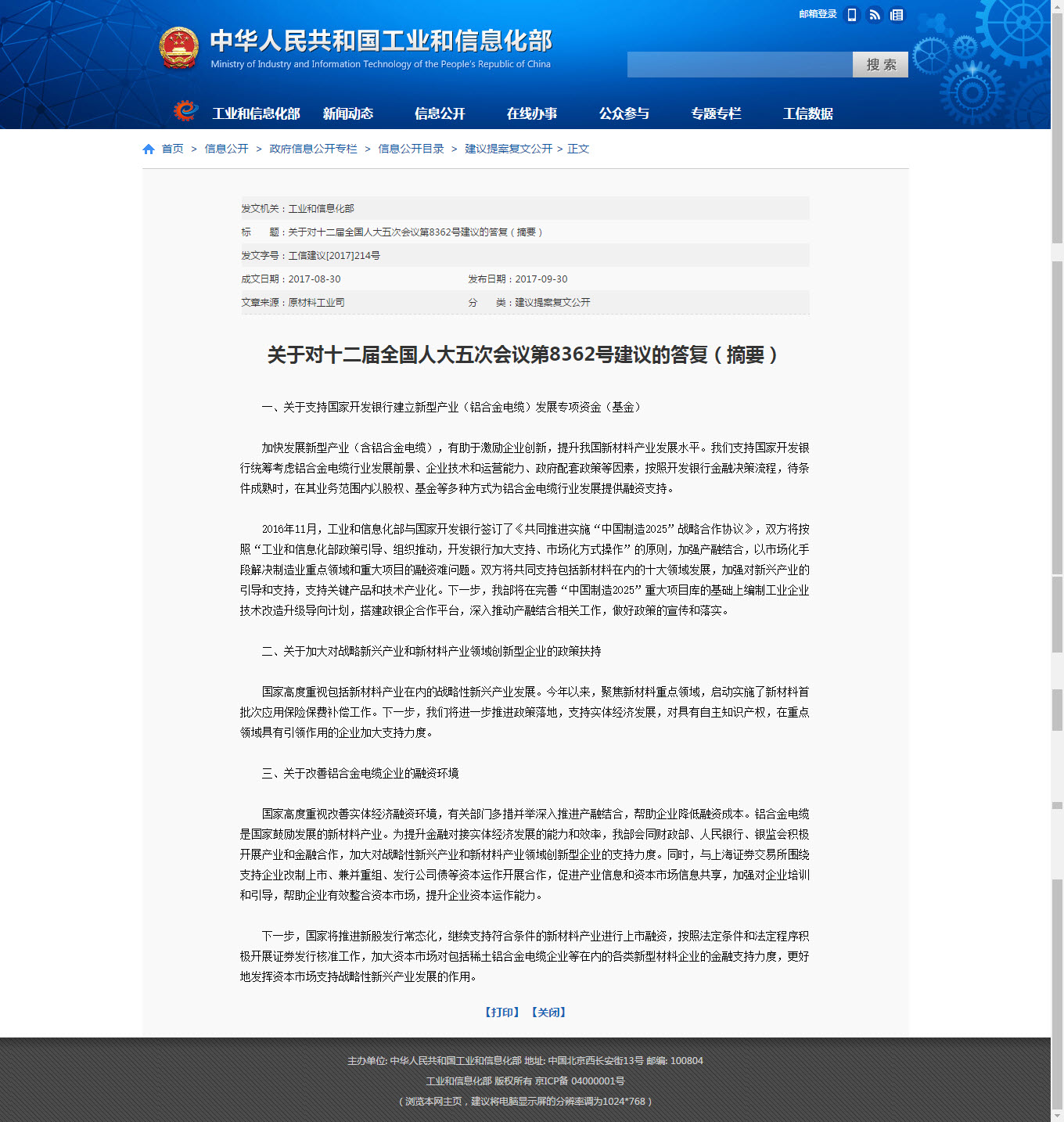1064x1122 pixels.
Task: Click the 发文机关 工业和信息化部 row
Action: tap(525, 209)
